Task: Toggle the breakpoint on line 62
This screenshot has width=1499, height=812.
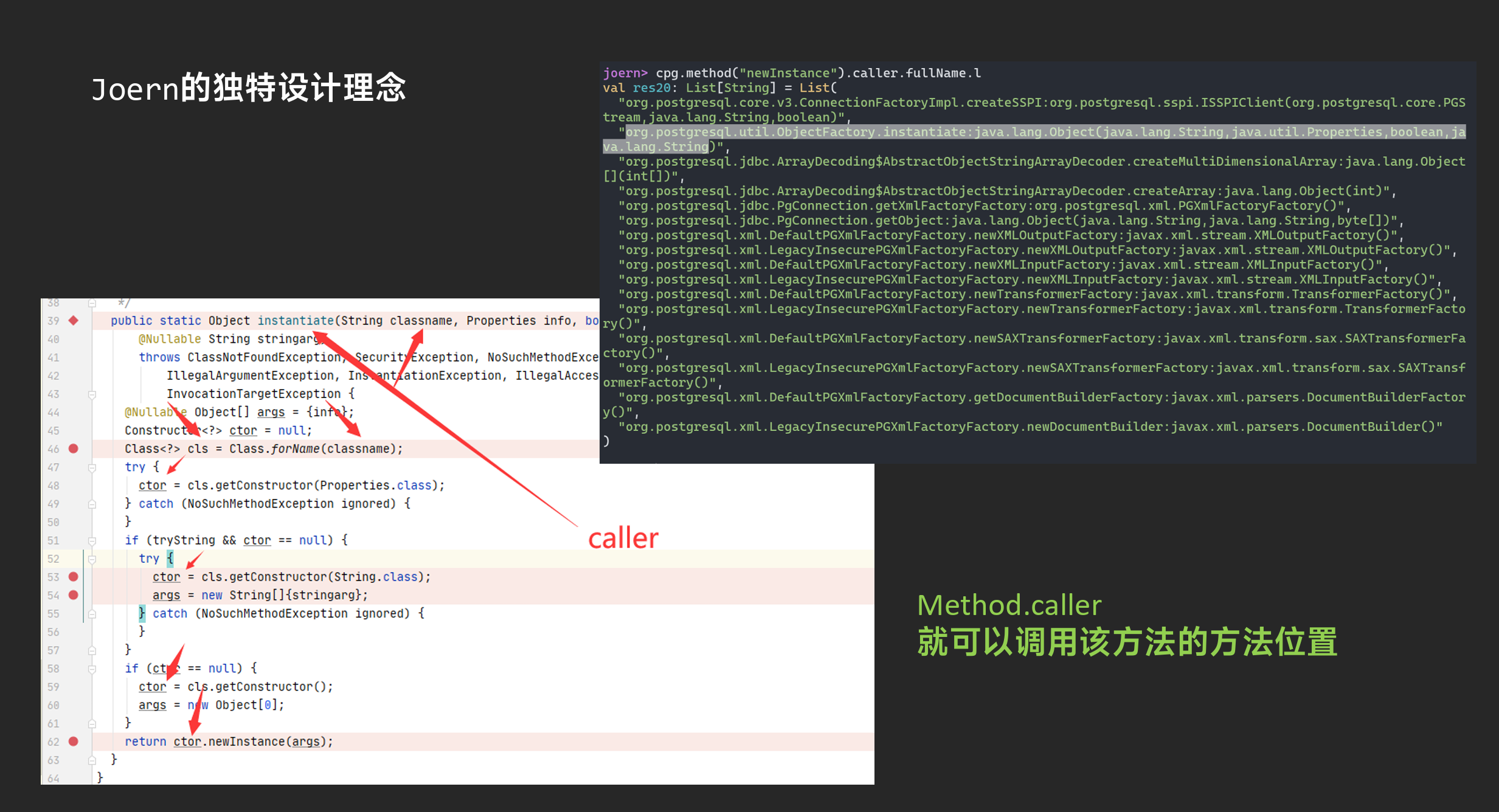Action: tap(74, 741)
